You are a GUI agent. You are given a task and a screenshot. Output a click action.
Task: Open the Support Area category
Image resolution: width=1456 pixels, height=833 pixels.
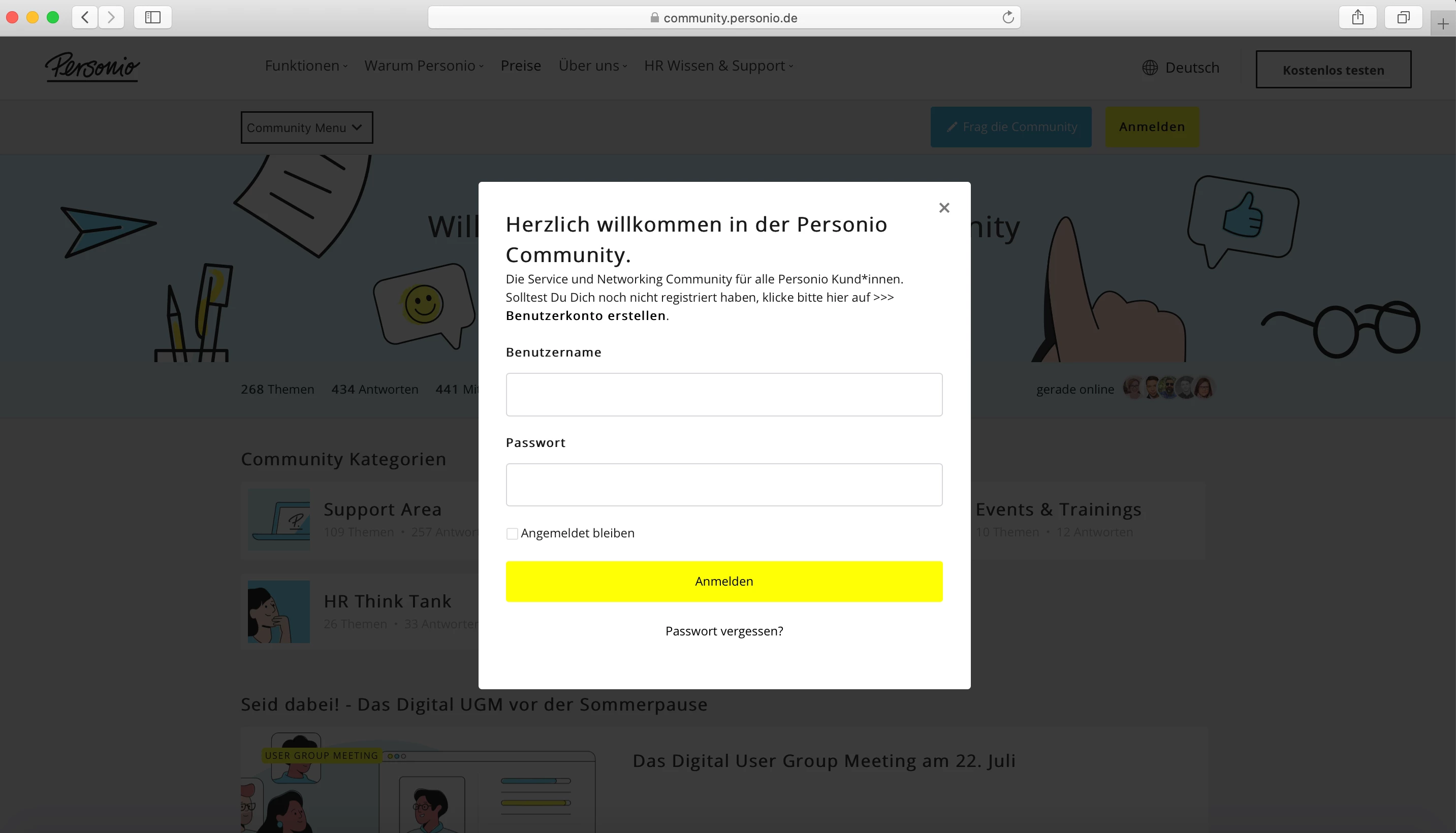[382, 509]
